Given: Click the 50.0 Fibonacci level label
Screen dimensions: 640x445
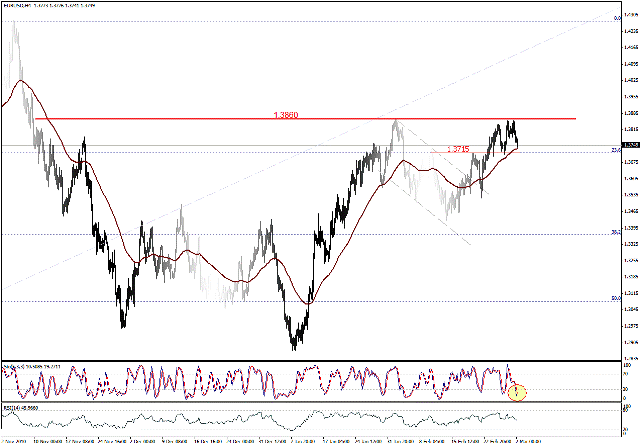Looking at the screenshot, I should point(615,299).
